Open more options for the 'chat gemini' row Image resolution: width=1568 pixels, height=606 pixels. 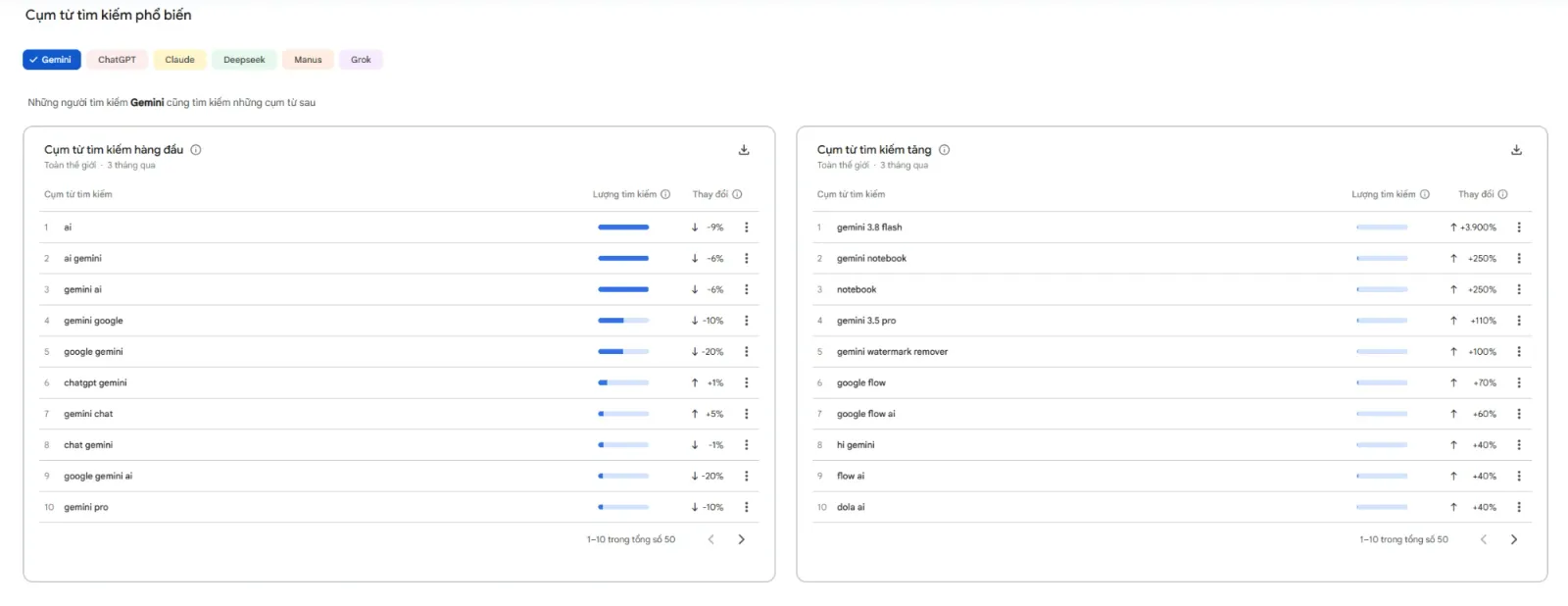(x=747, y=445)
